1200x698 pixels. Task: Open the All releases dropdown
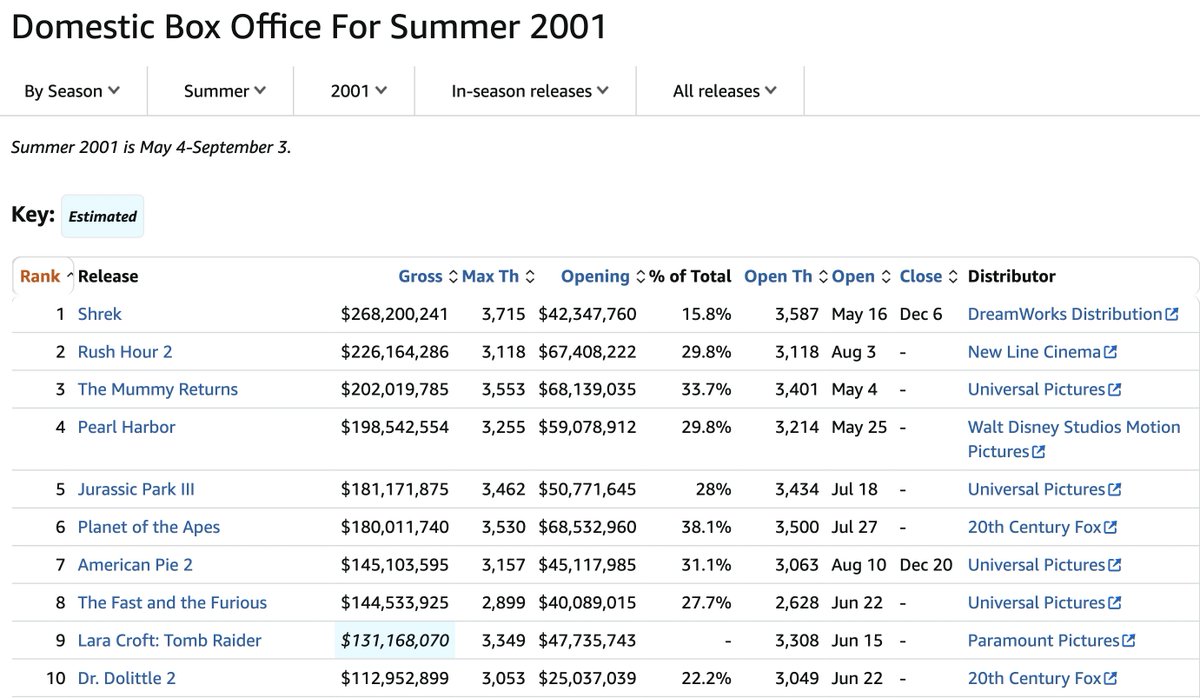[x=725, y=91]
